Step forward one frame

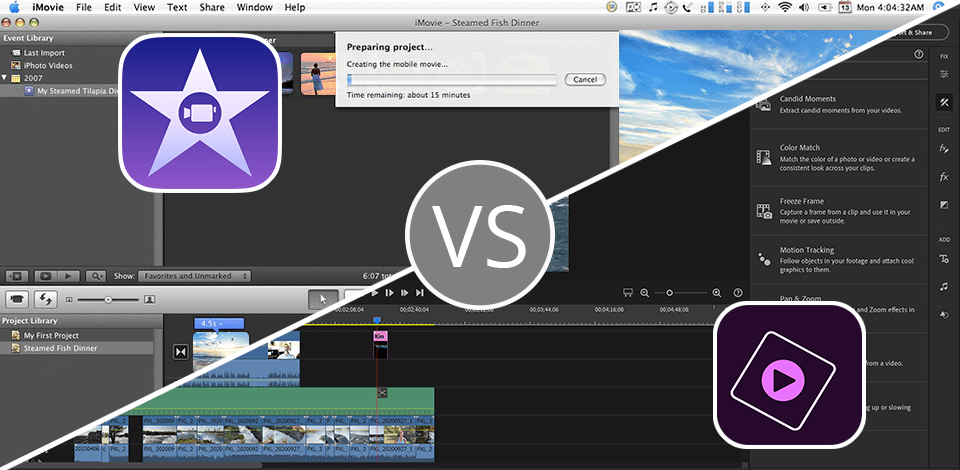[389, 293]
